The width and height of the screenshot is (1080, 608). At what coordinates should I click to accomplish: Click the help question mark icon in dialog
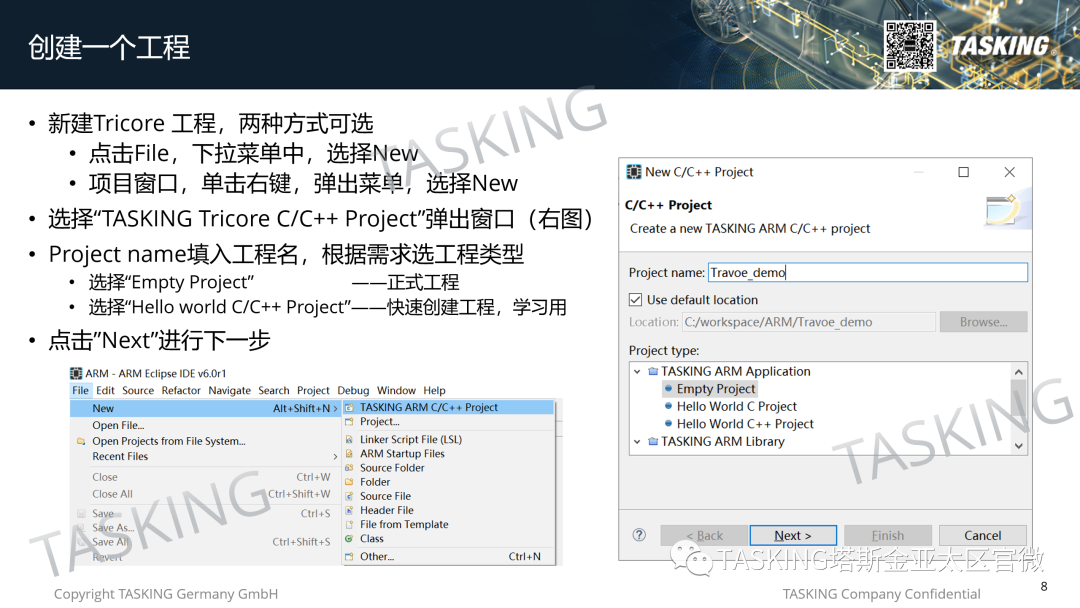(x=639, y=535)
